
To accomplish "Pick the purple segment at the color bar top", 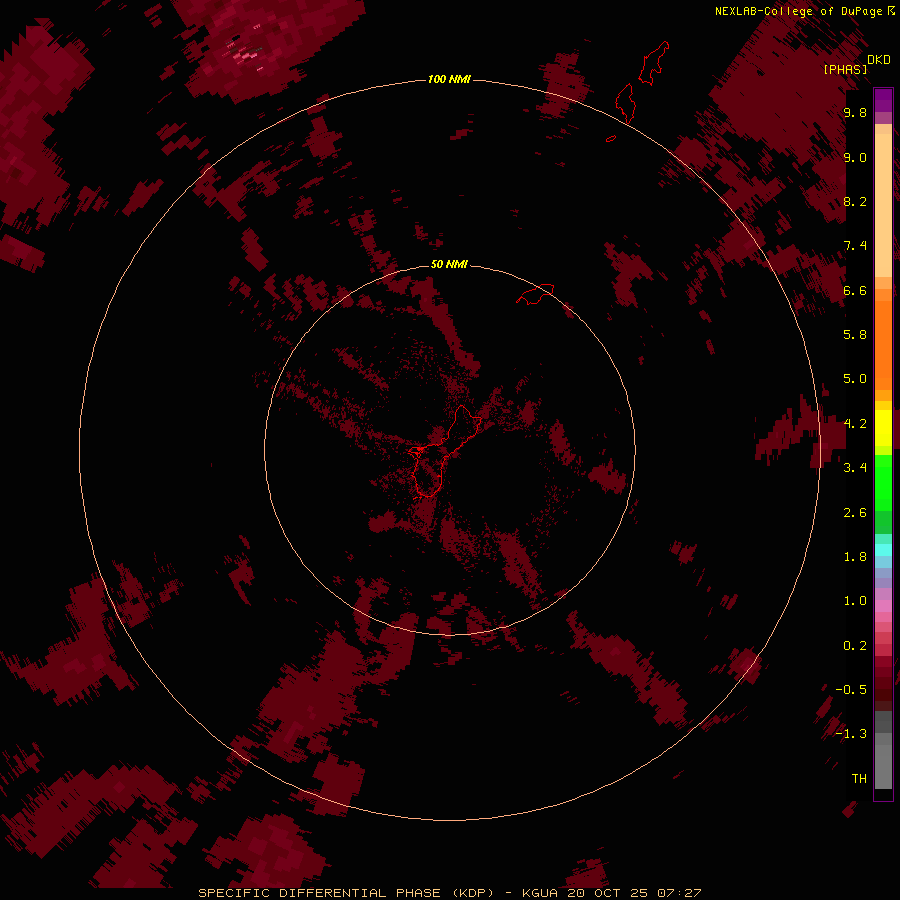I will (x=883, y=100).
